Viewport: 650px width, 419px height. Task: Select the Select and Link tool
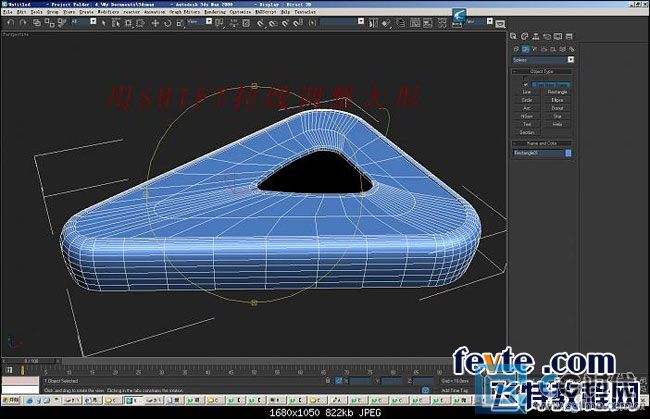[37, 23]
